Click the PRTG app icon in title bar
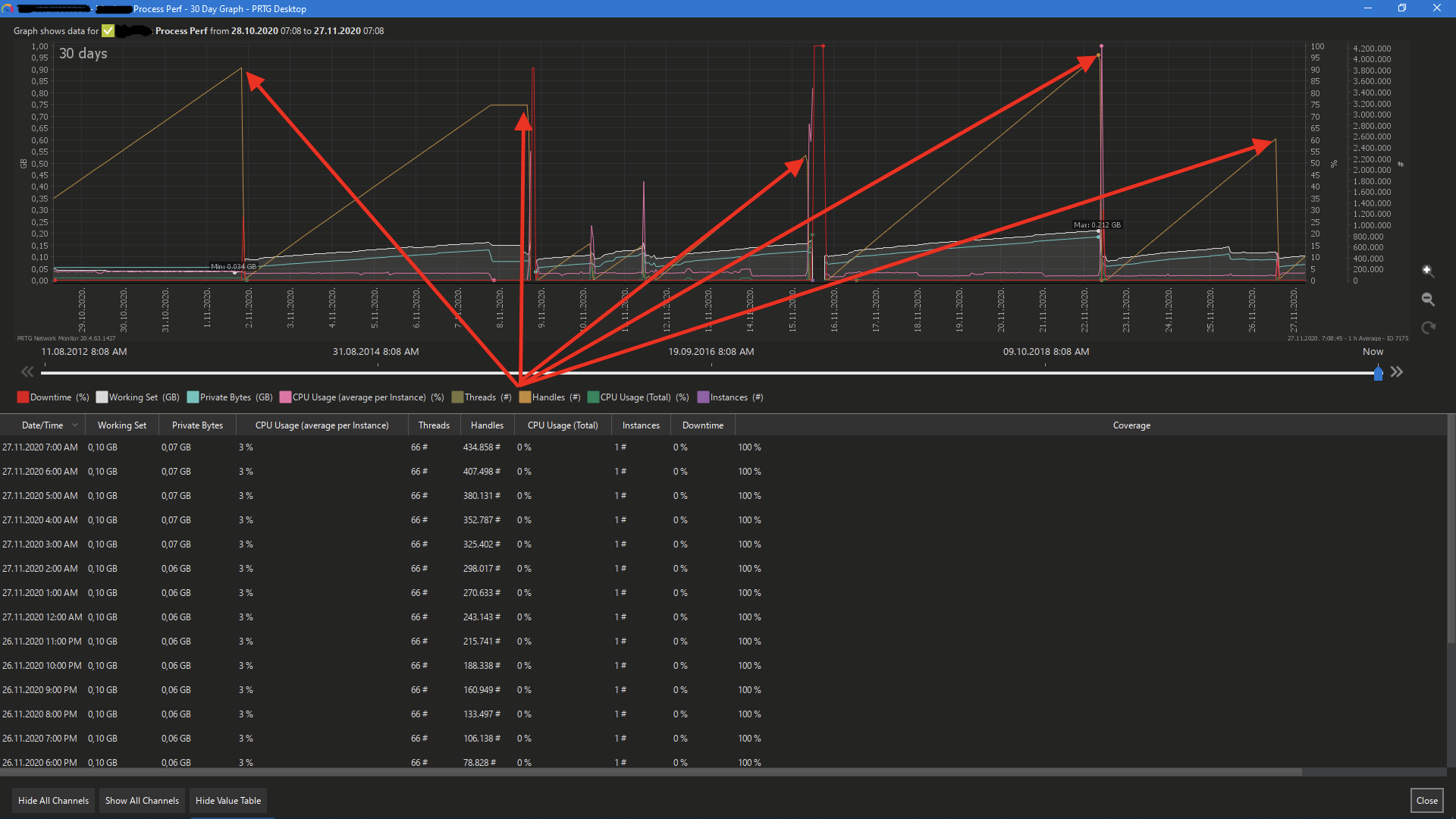The width and height of the screenshot is (1456, 819). 8,8
